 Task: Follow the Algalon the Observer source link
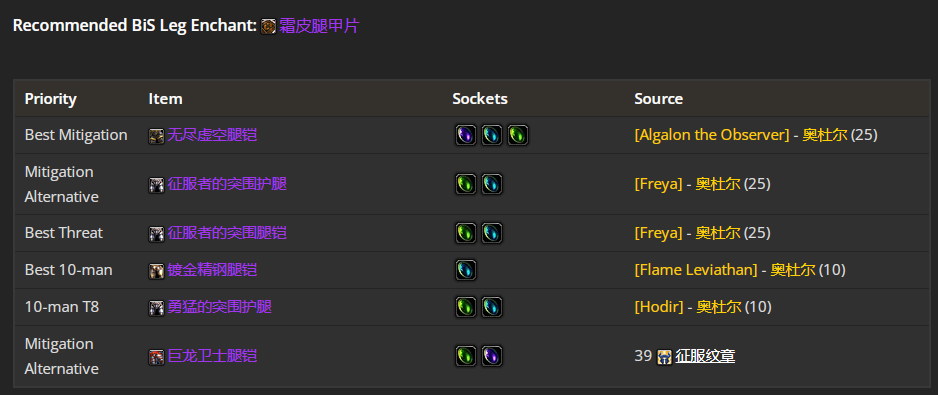click(x=712, y=135)
